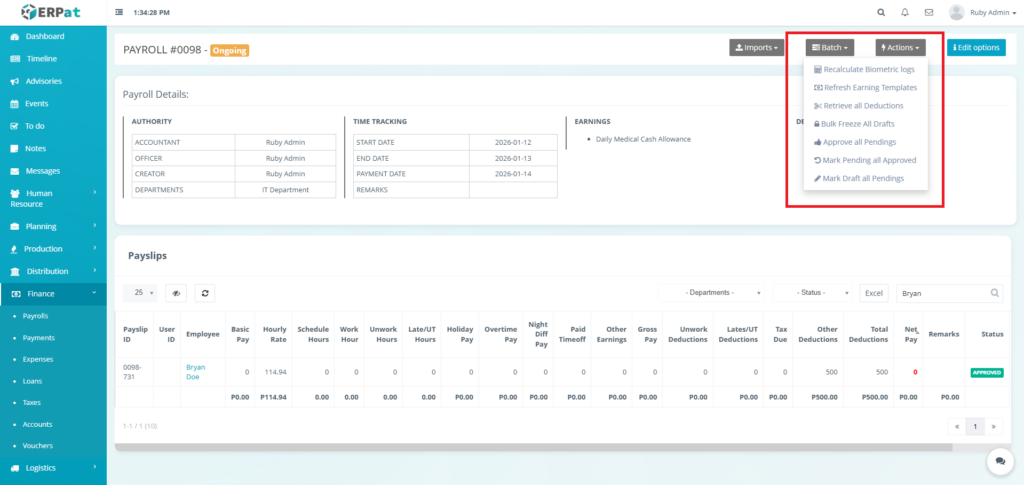Click the search icon in Payslips search box
Screen dimensions: 1024x485
click(994, 293)
